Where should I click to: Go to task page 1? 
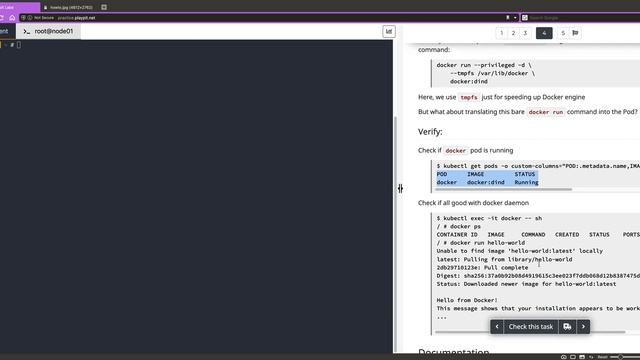tap(501, 33)
